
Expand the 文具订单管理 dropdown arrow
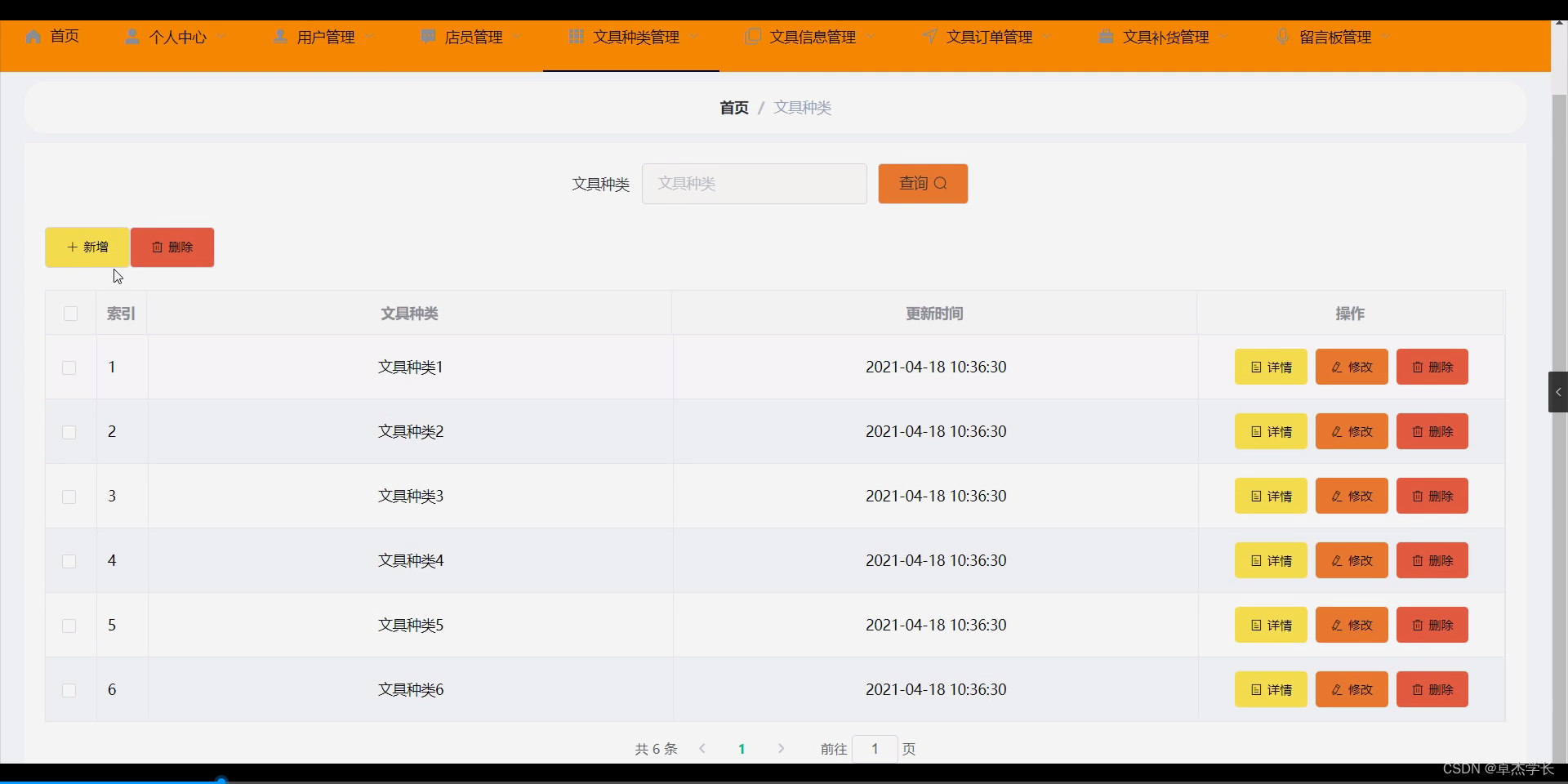(x=1047, y=38)
